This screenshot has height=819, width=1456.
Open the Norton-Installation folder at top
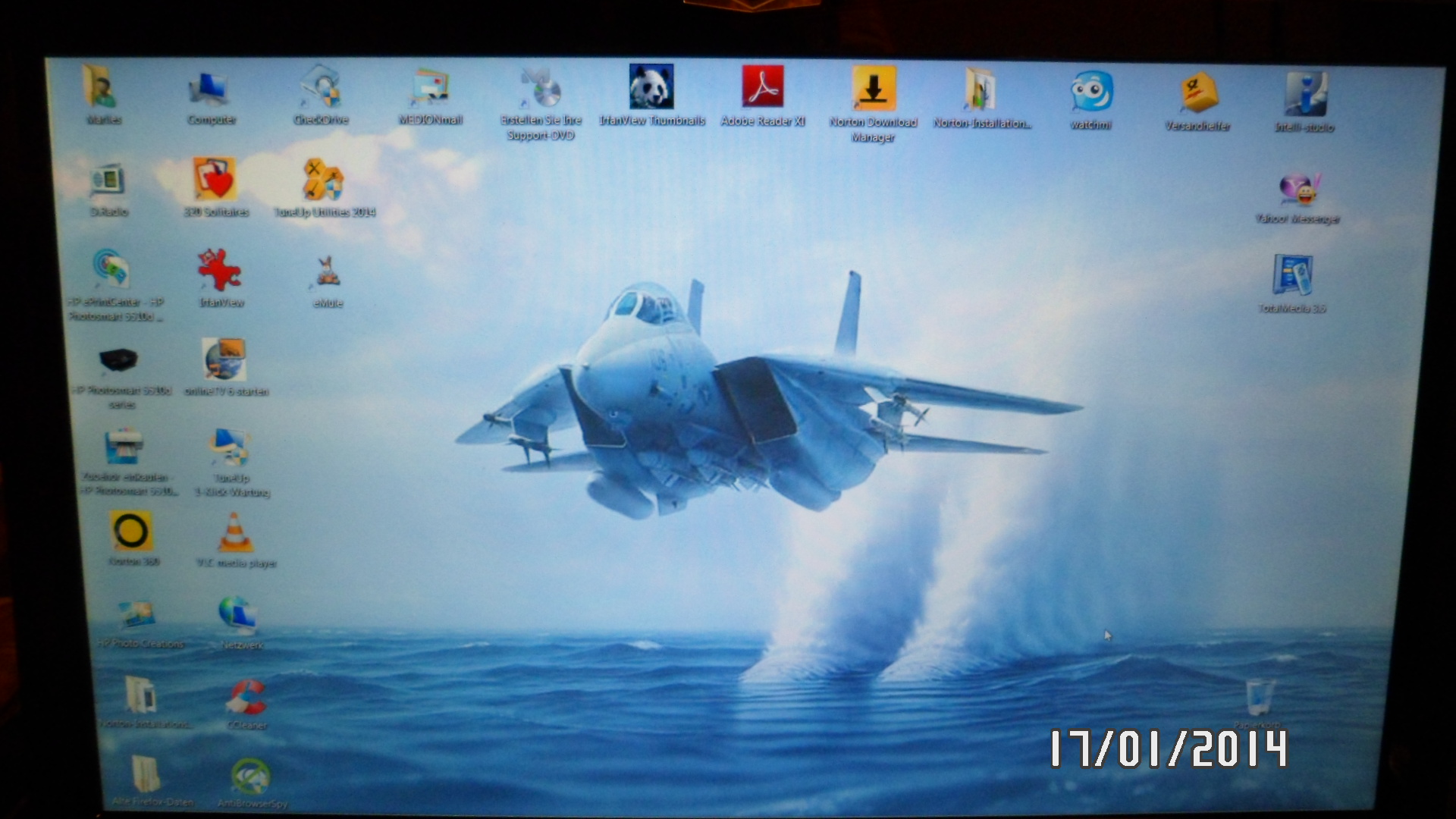pyautogui.click(x=981, y=97)
